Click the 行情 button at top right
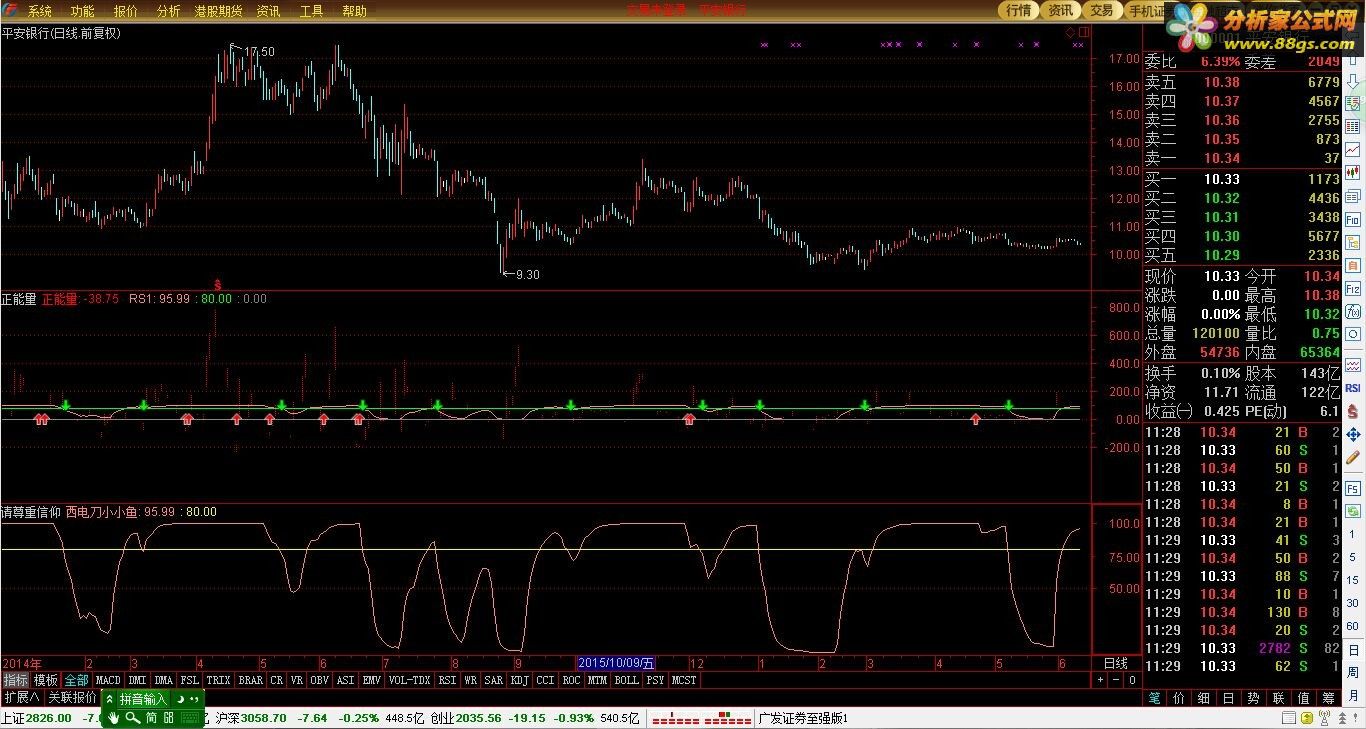Screen dimensions: 1366x729 (x=1019, y=10)
